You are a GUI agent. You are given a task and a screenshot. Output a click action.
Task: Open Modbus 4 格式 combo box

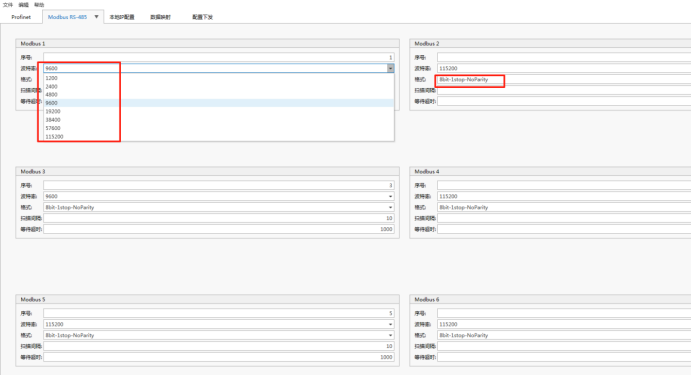(x=564, y=207)
